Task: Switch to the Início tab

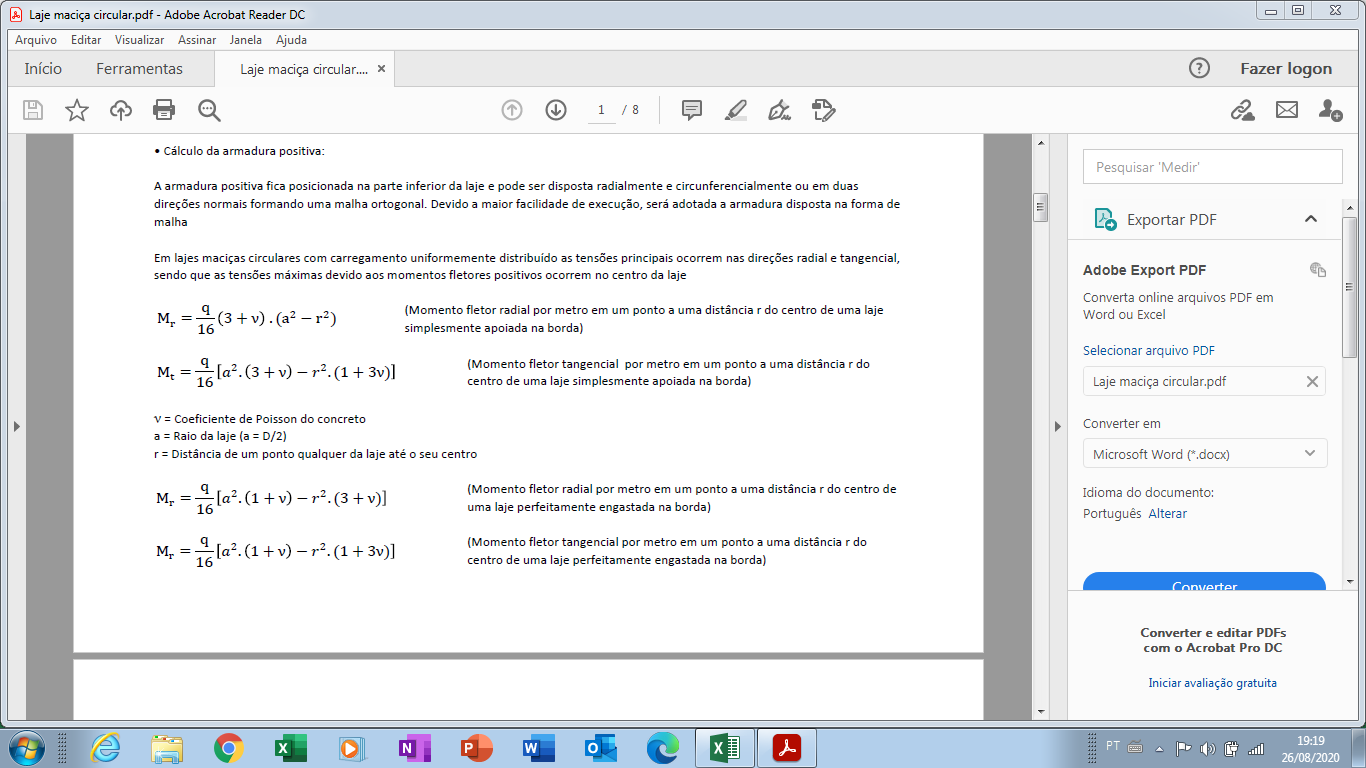Action: [43, 69]
